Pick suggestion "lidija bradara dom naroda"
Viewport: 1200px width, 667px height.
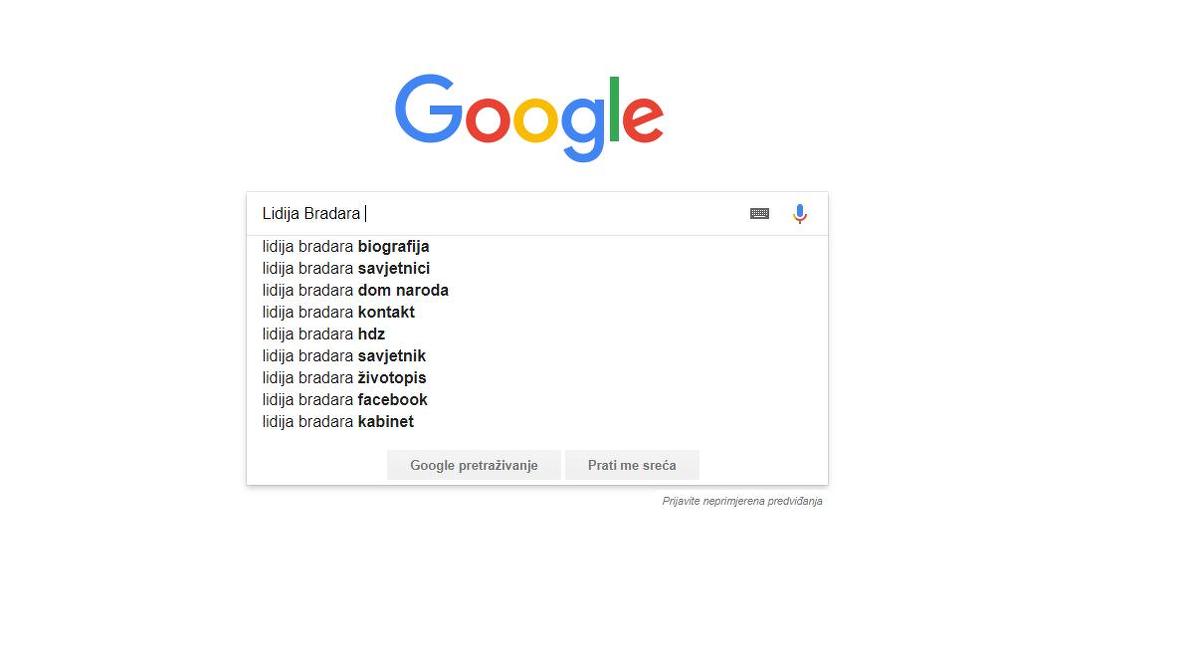click(355, 291)
